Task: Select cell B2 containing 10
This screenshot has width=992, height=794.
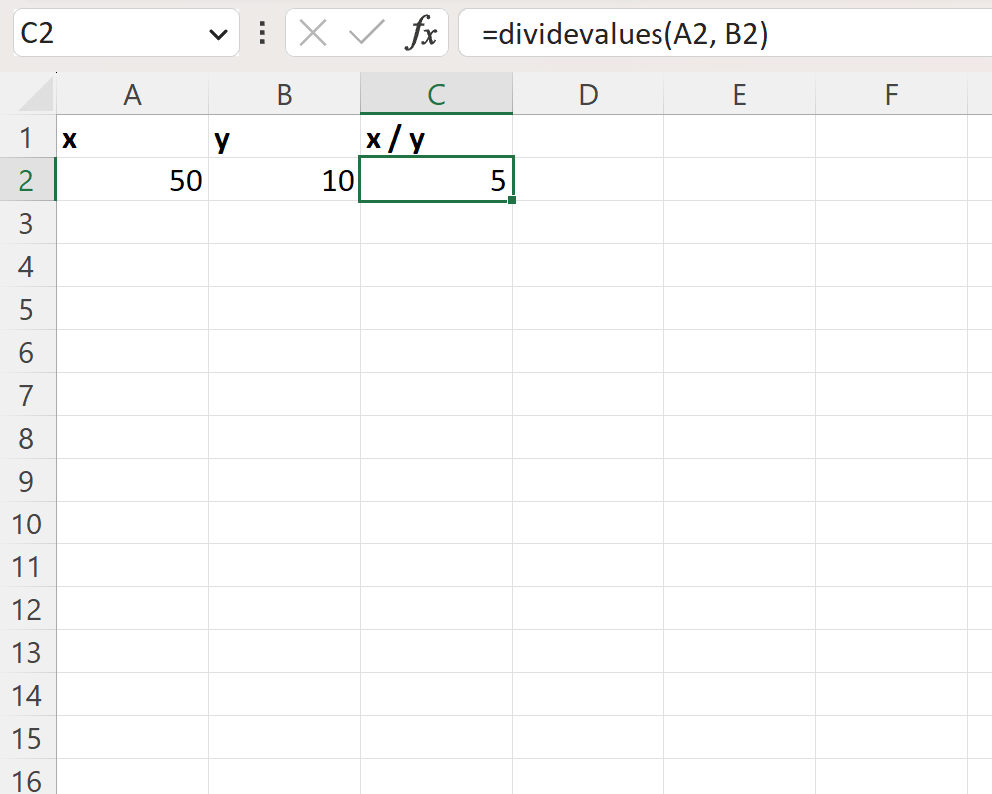Action: (x=284, y=181)
